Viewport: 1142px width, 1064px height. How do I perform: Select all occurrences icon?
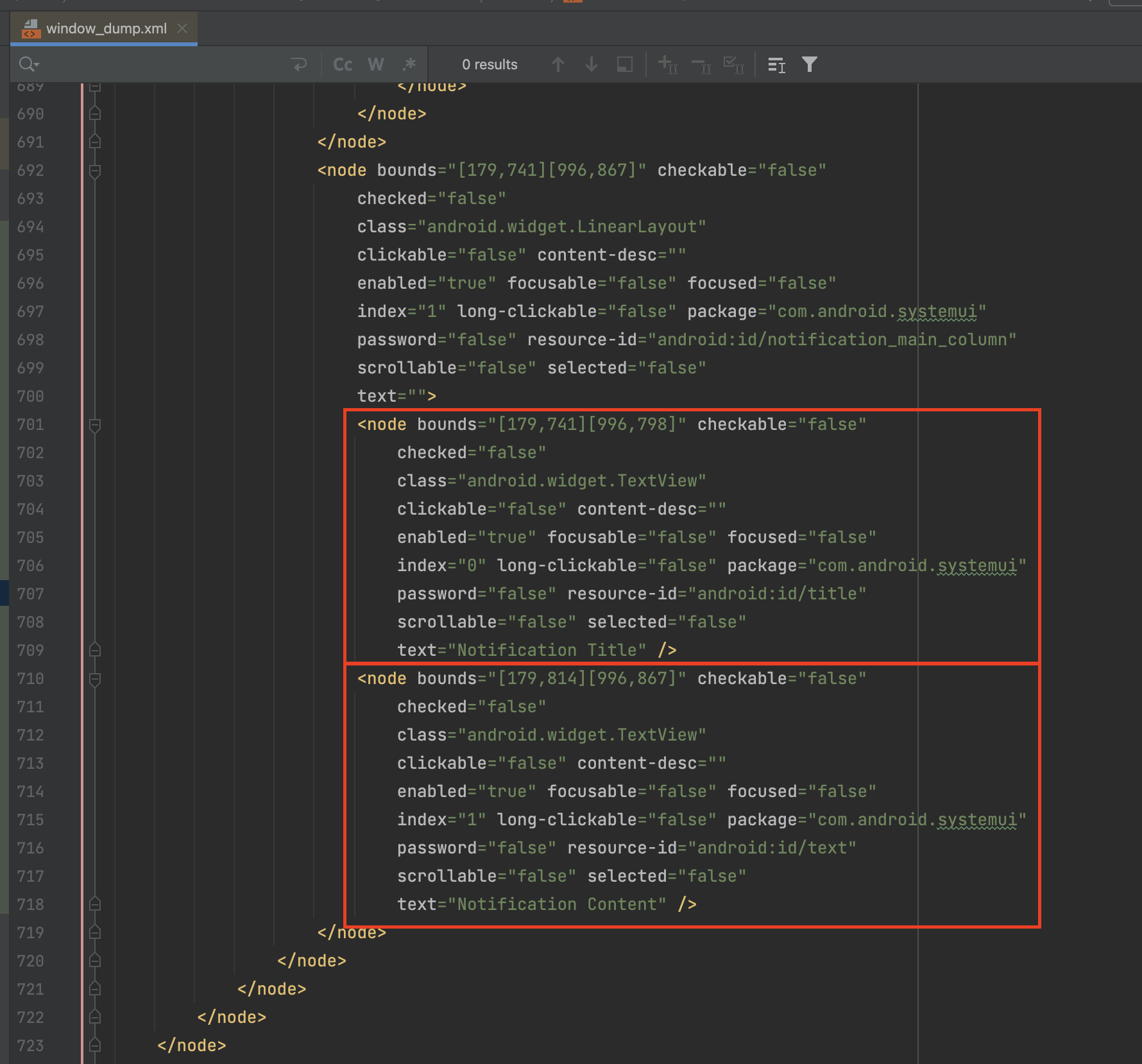click(734, 64)
